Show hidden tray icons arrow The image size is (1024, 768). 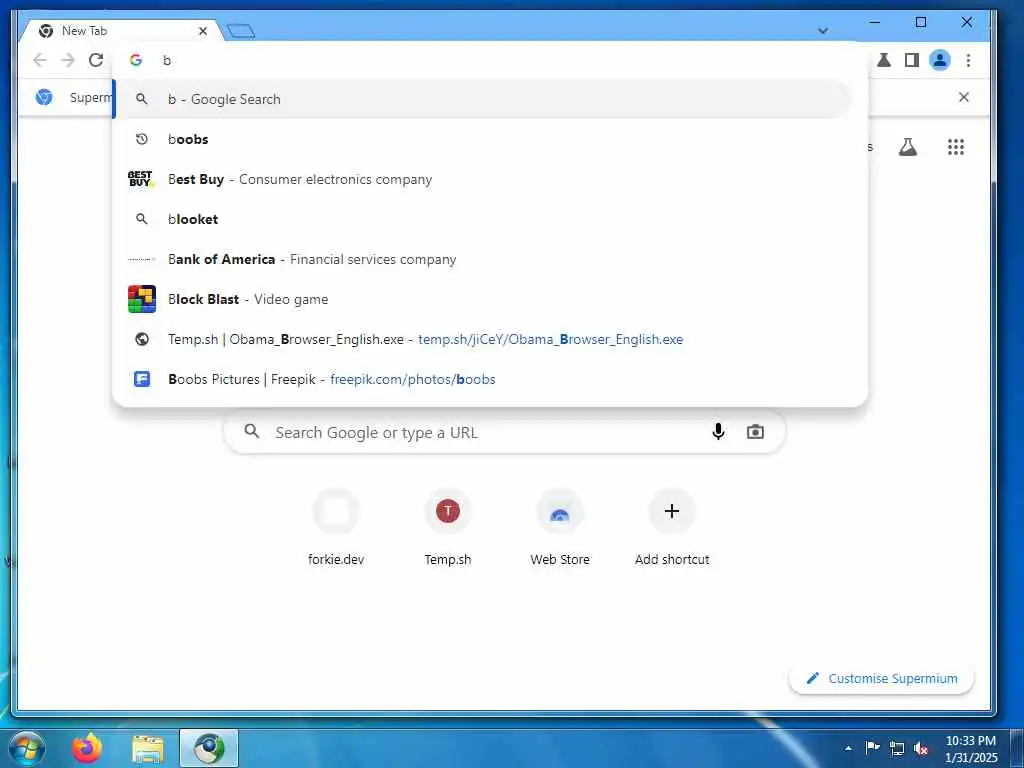pyautogui.click(x=848, y=748)
